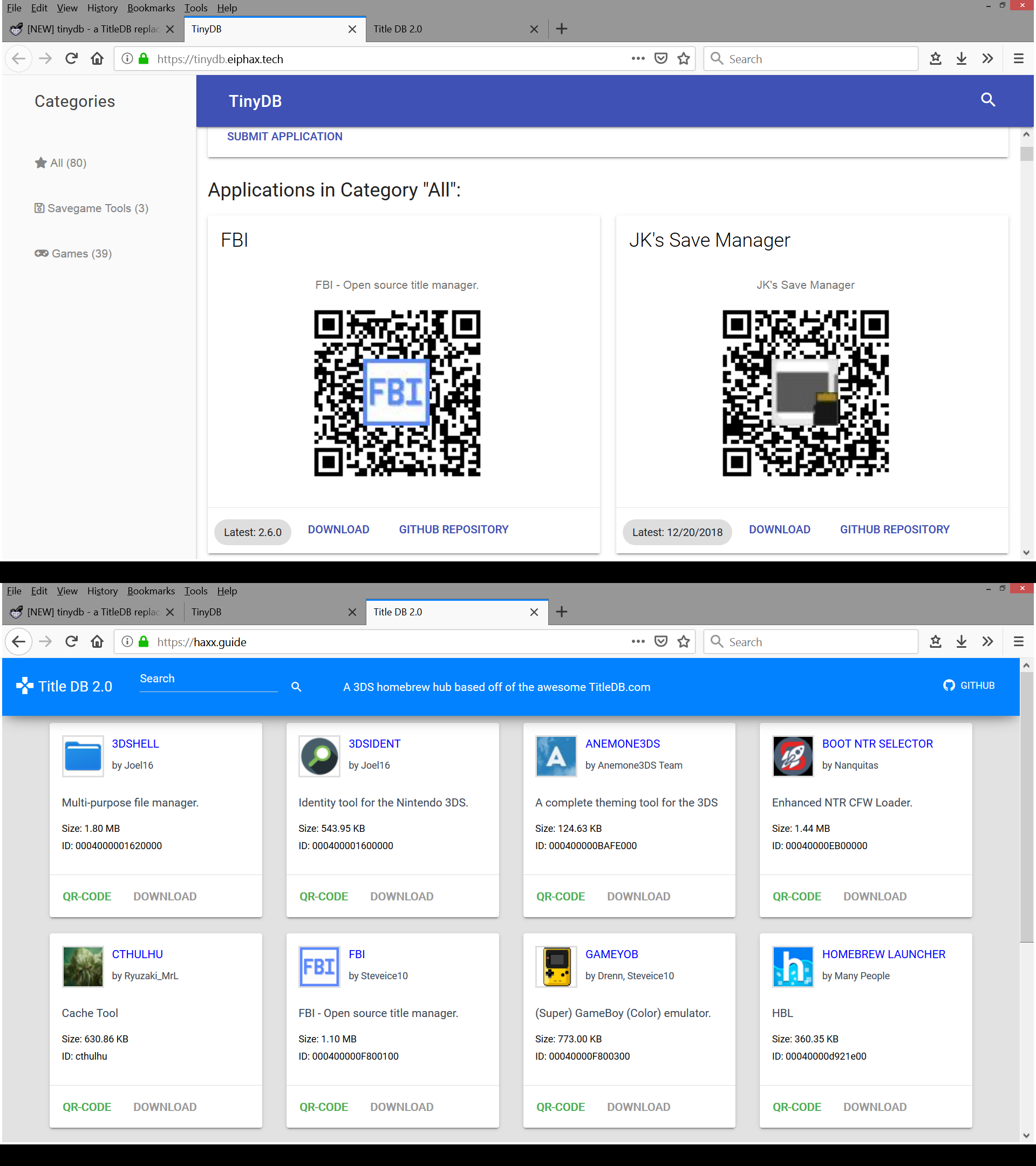The height and width of the screenshot is (1166, 1036).
Task: Click the scrollbar up arrow on the Title DB page
Action: [x=1026, y=665]
